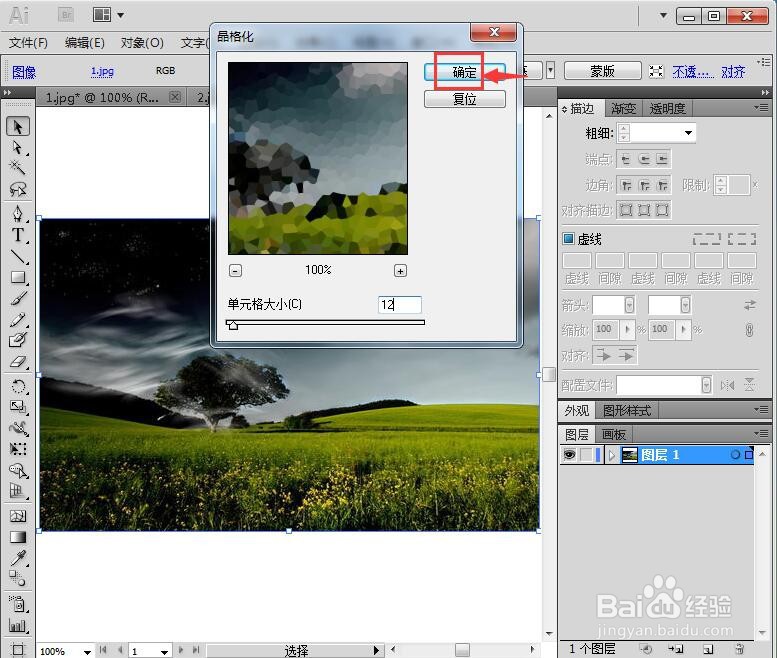
Task: Select the Mesh tool
Action: pyautogui.click(x=18, y=516)
